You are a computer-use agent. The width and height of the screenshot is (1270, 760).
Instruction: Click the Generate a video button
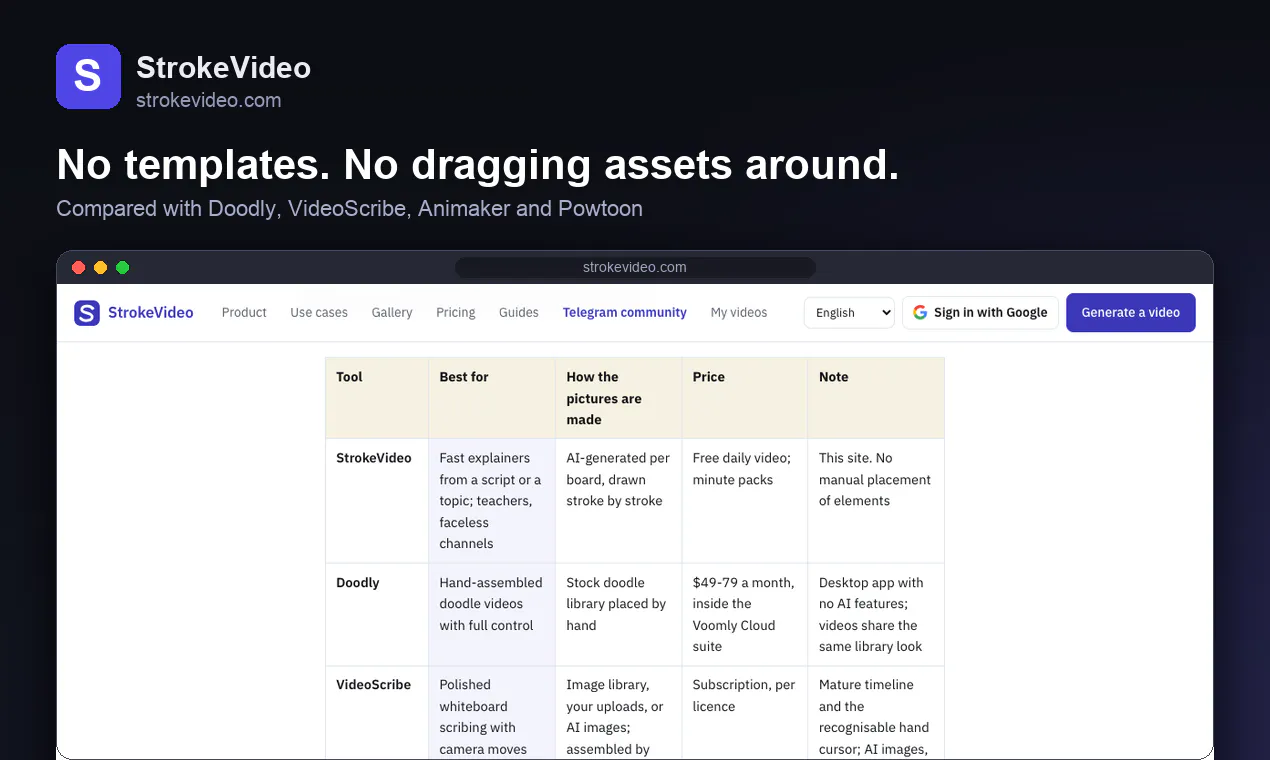1131,313
